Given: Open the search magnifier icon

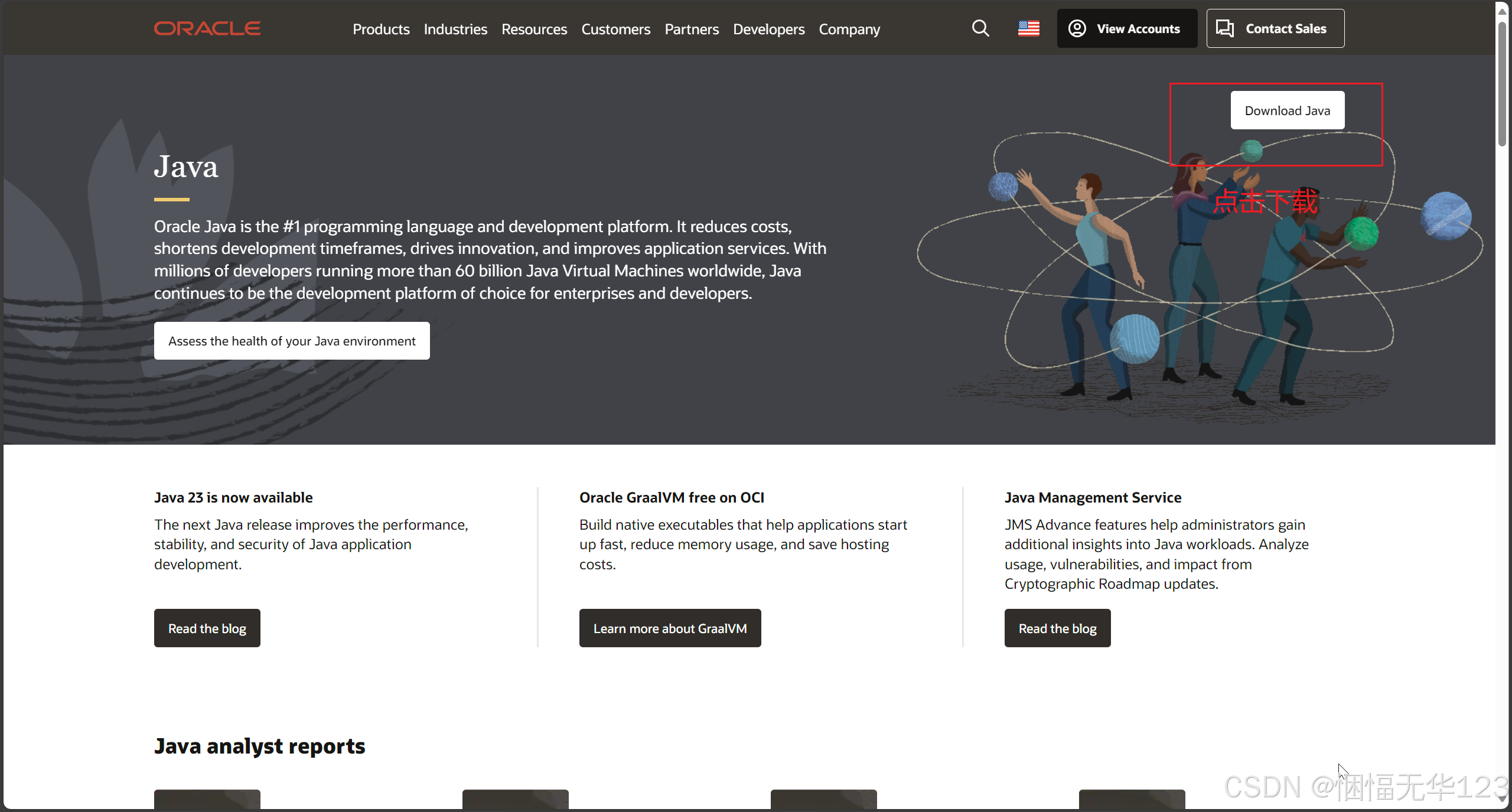Looking at the screenshot, I should coord(980,28).
